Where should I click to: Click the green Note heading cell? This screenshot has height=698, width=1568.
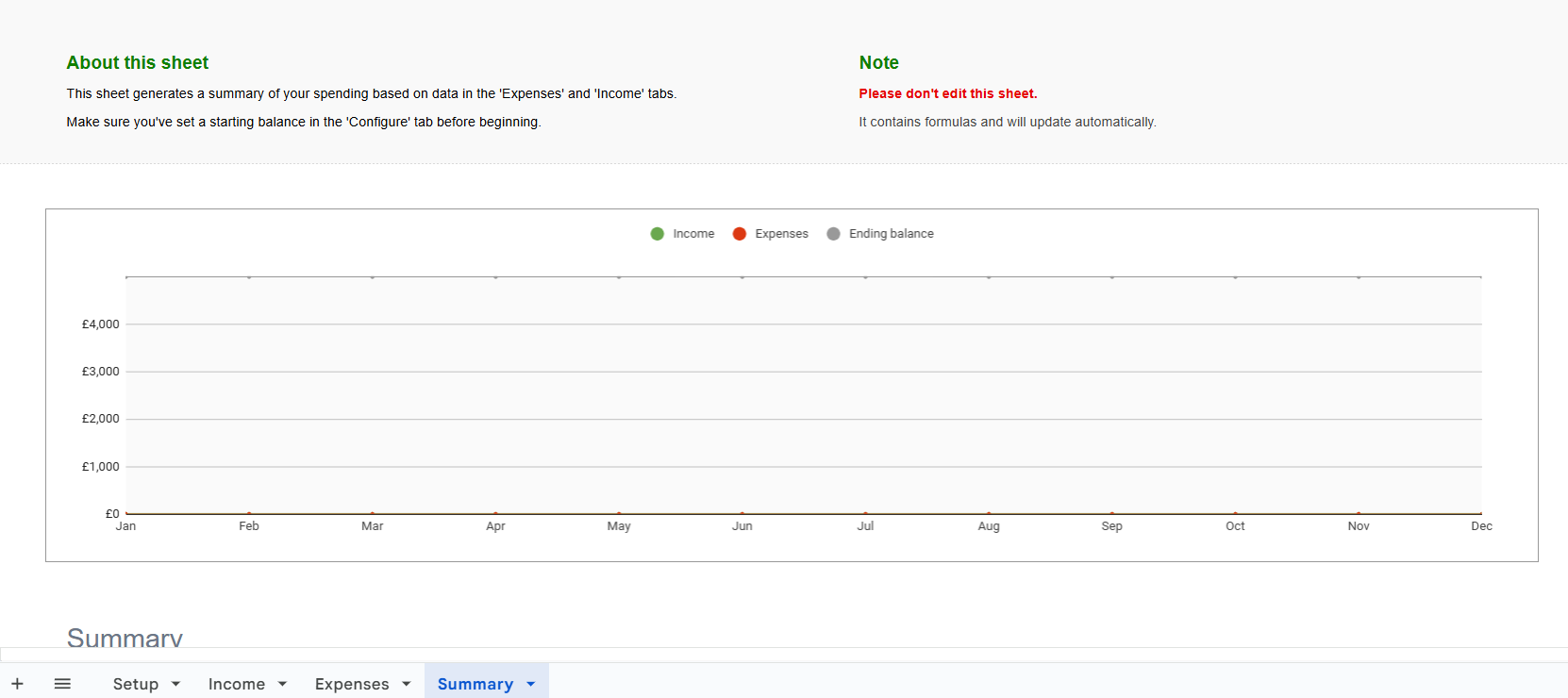coord(878,63)
